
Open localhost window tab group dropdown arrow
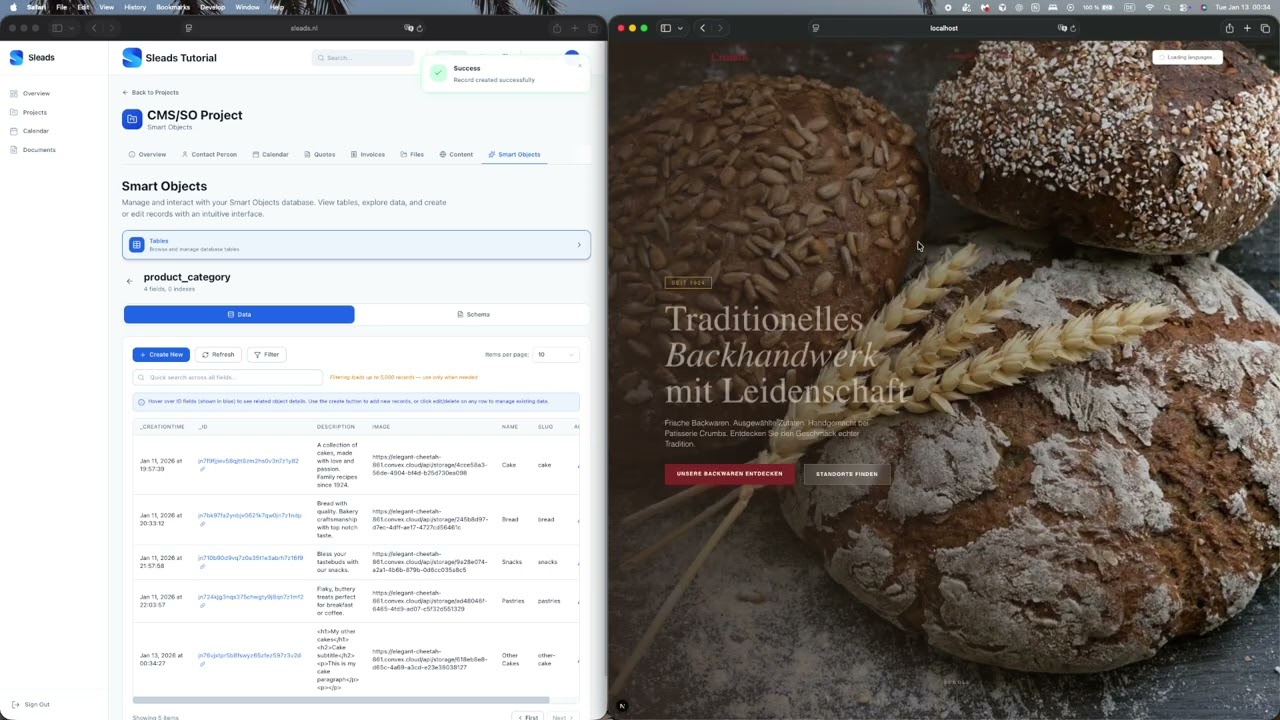(680, 28)
